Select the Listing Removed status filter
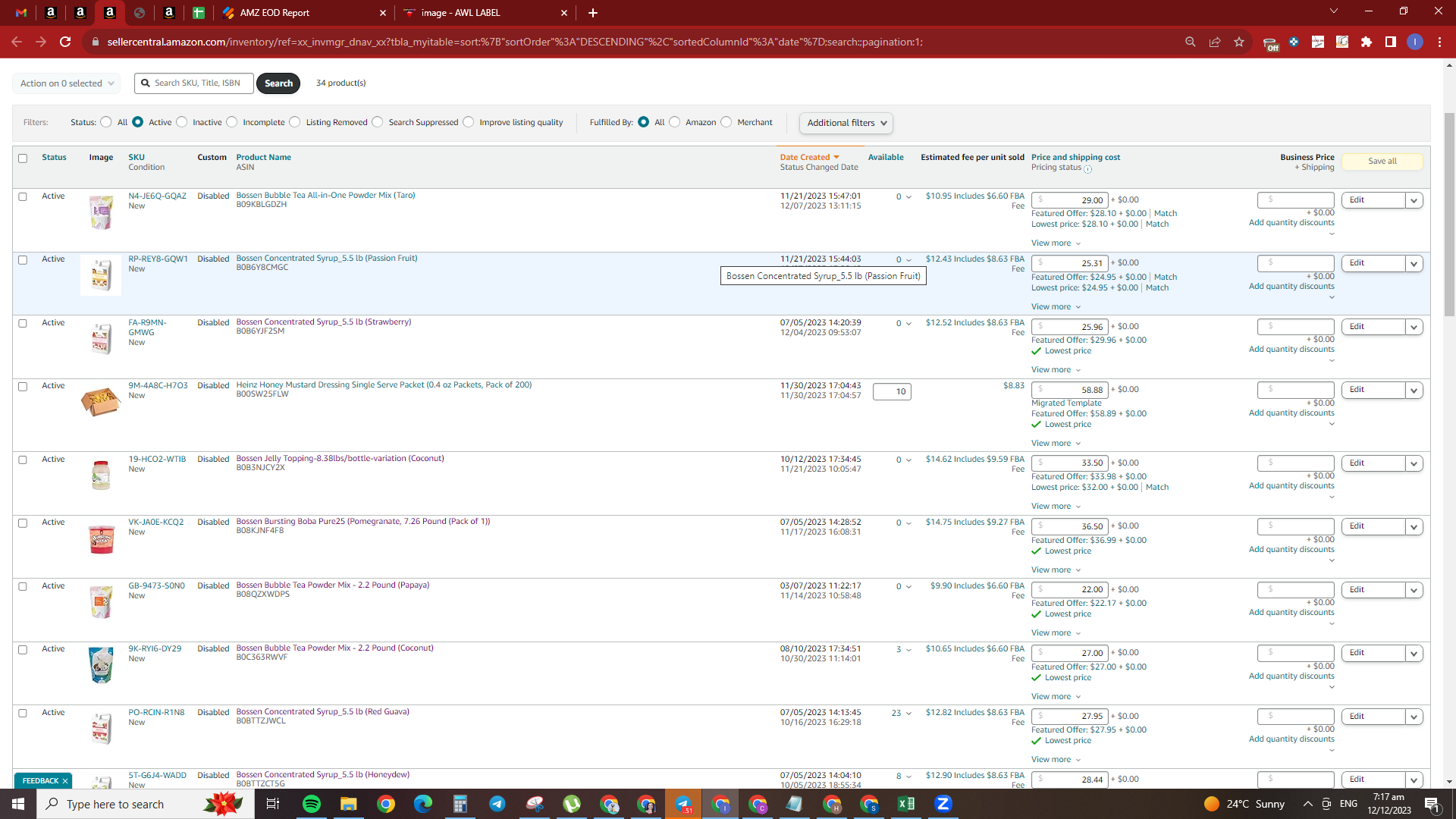The width and height of the screenshot is (1456, 819). click(x=295, y=122)
